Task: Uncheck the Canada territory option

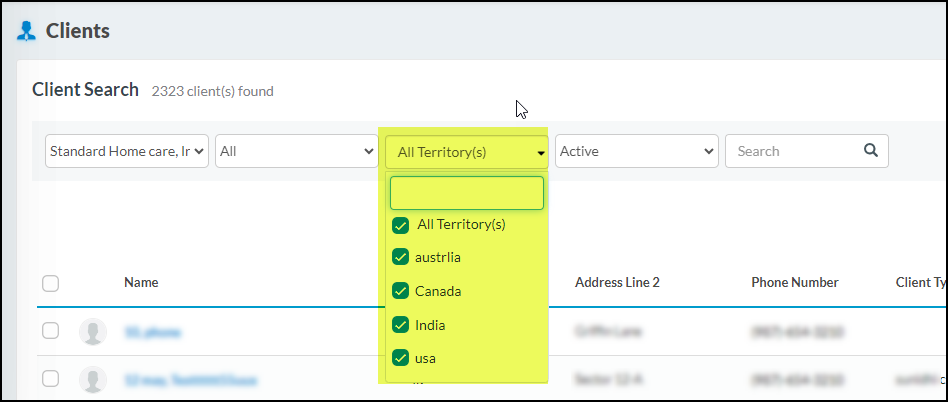Action: coord(401,292)
